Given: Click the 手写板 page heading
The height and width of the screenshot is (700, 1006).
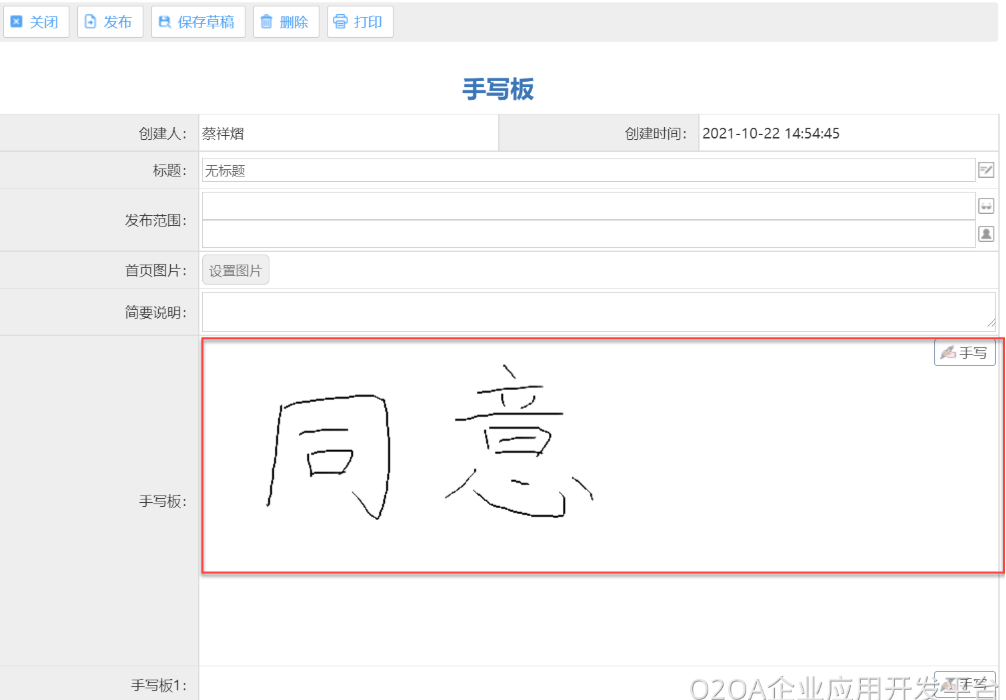Looking at the screenshot, I should click(498, 89).
